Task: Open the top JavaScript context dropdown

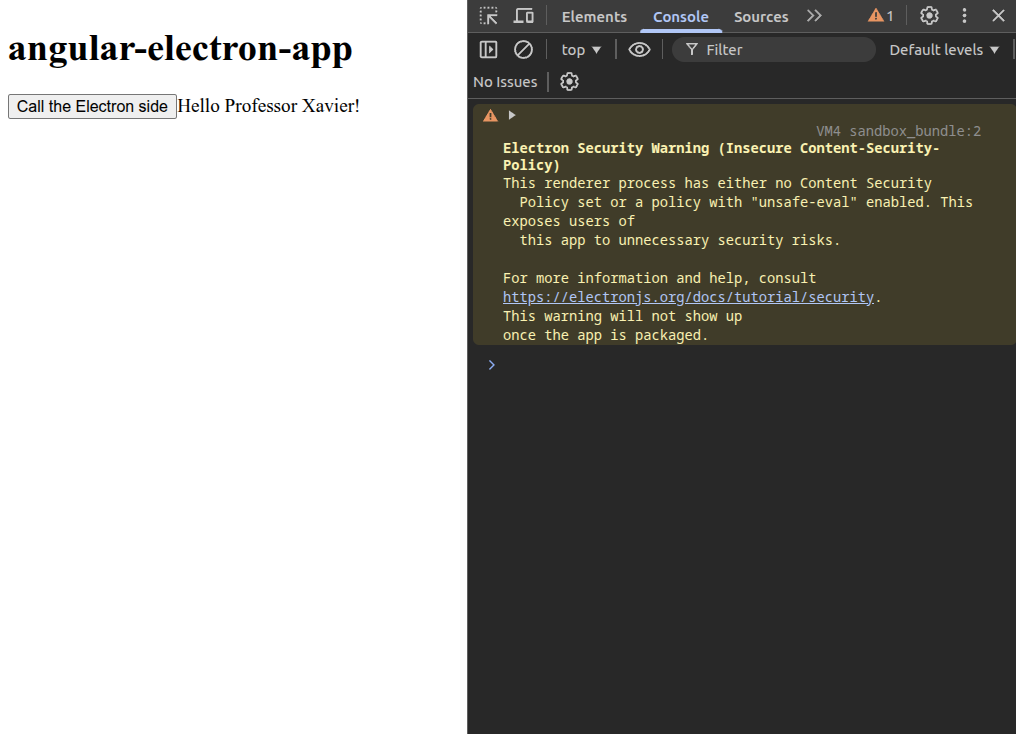Action: coord(581,50)
